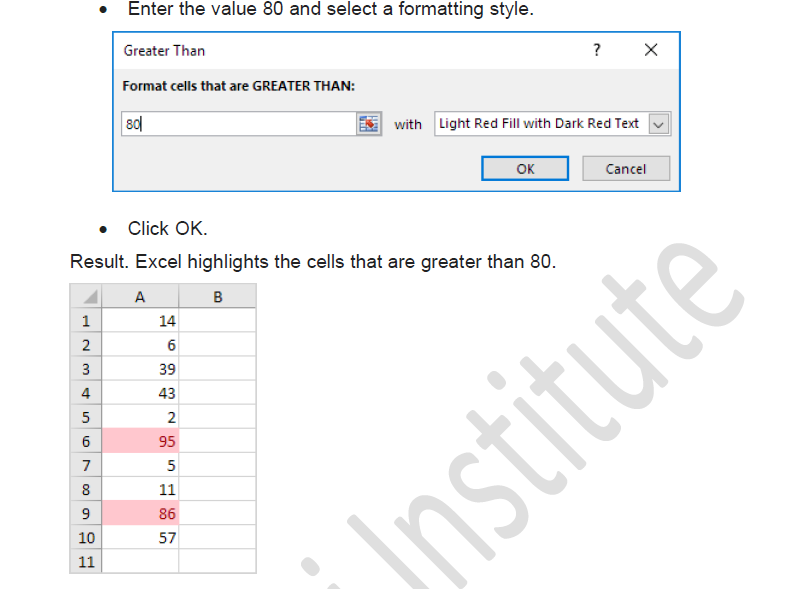Viewport: 796px width, 589px height.
Task: Open the formatting style dropdown arrow
Action: click(x=658, y=124)
